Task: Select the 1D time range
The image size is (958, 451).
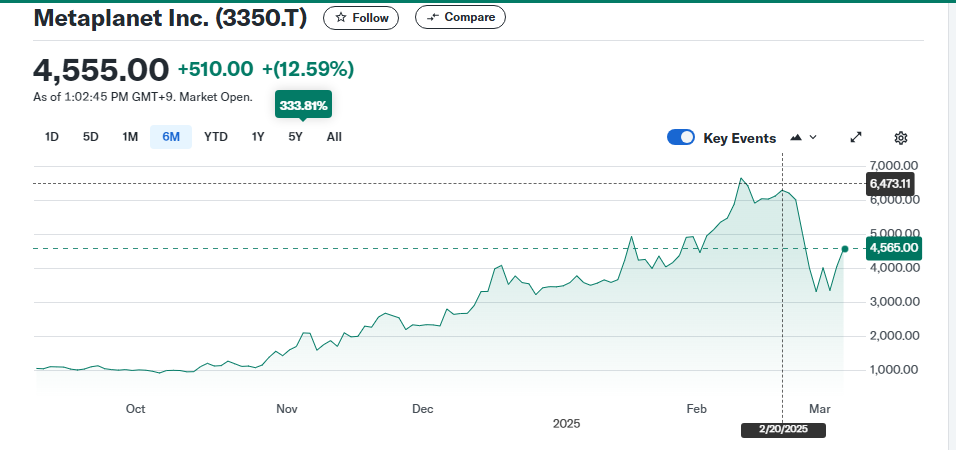Action: pyautogui.click(x=52, y=137)
